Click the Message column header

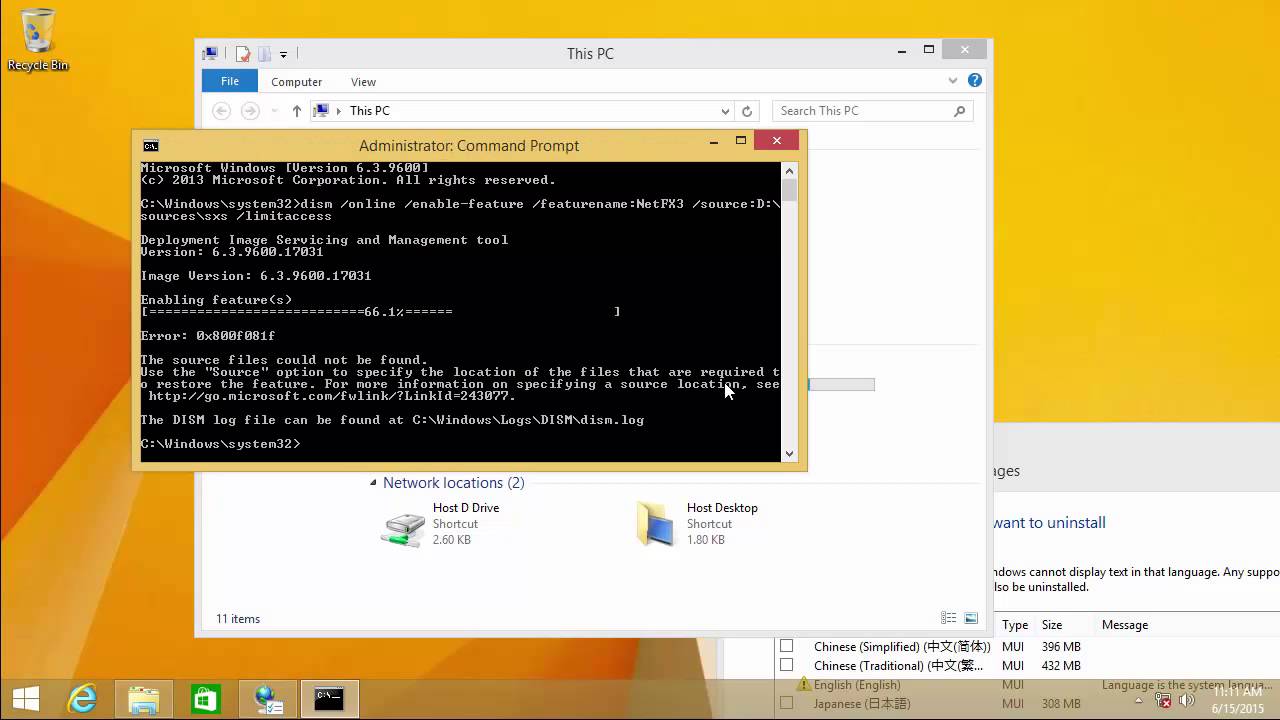1125,625
